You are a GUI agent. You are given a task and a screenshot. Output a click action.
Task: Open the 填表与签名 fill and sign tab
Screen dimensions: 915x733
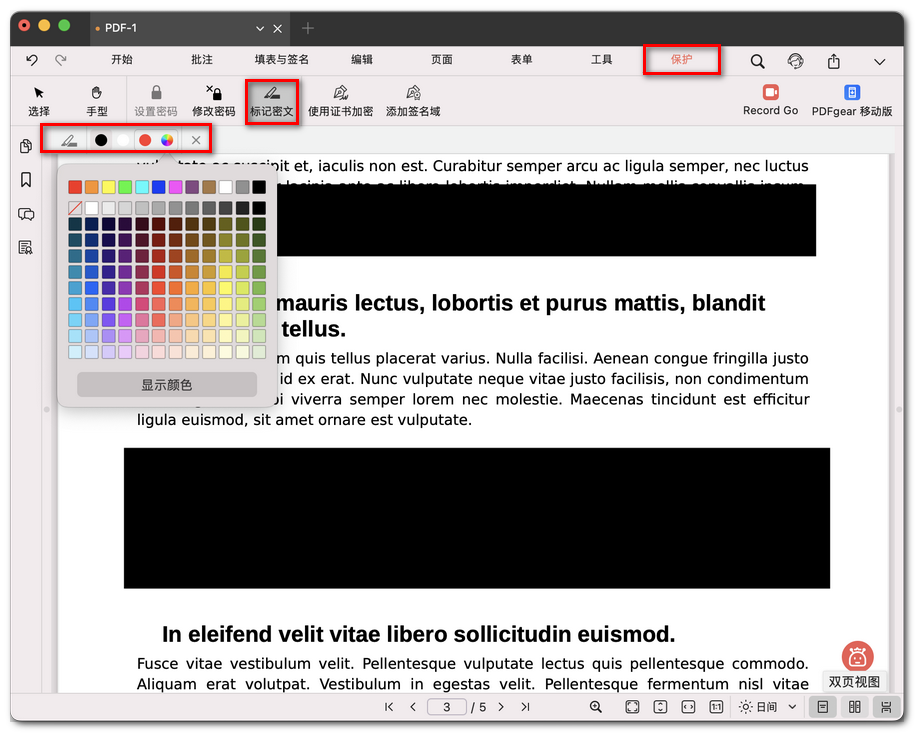[x=281, y=60]
